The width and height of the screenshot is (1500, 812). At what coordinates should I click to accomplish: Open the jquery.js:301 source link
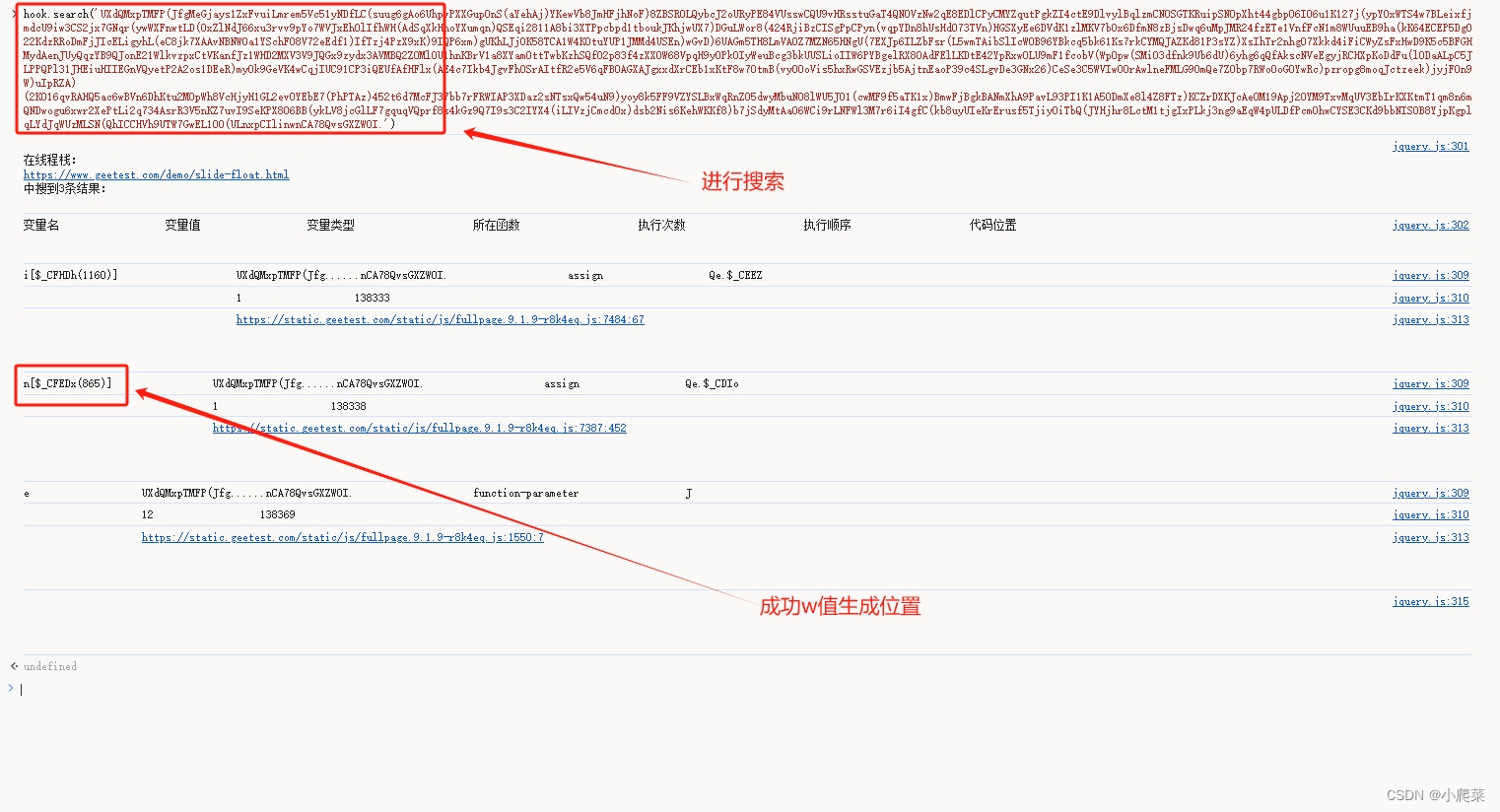coord(1430,146)
